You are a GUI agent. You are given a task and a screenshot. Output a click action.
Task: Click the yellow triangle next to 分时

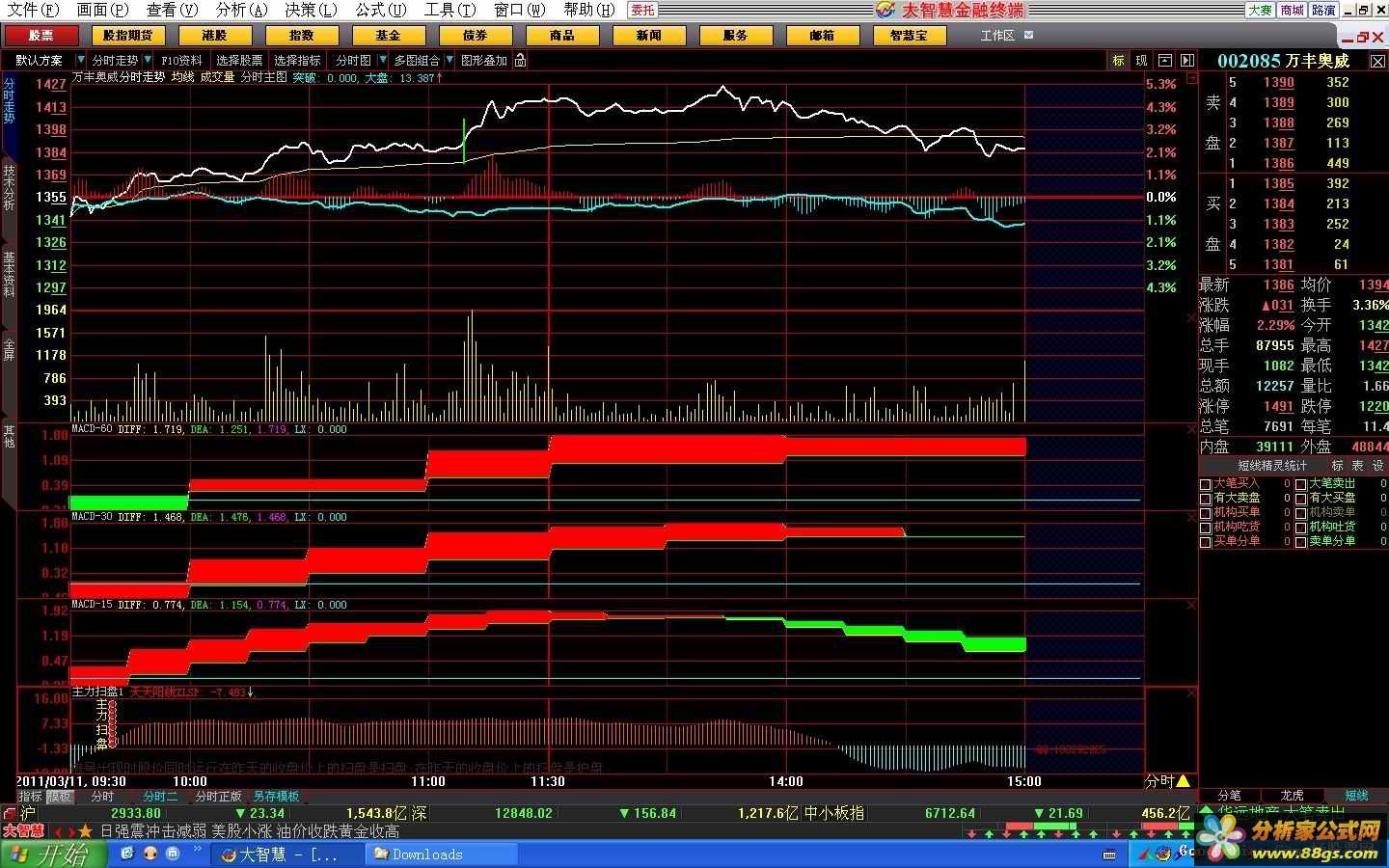(x=1184, y=780)
